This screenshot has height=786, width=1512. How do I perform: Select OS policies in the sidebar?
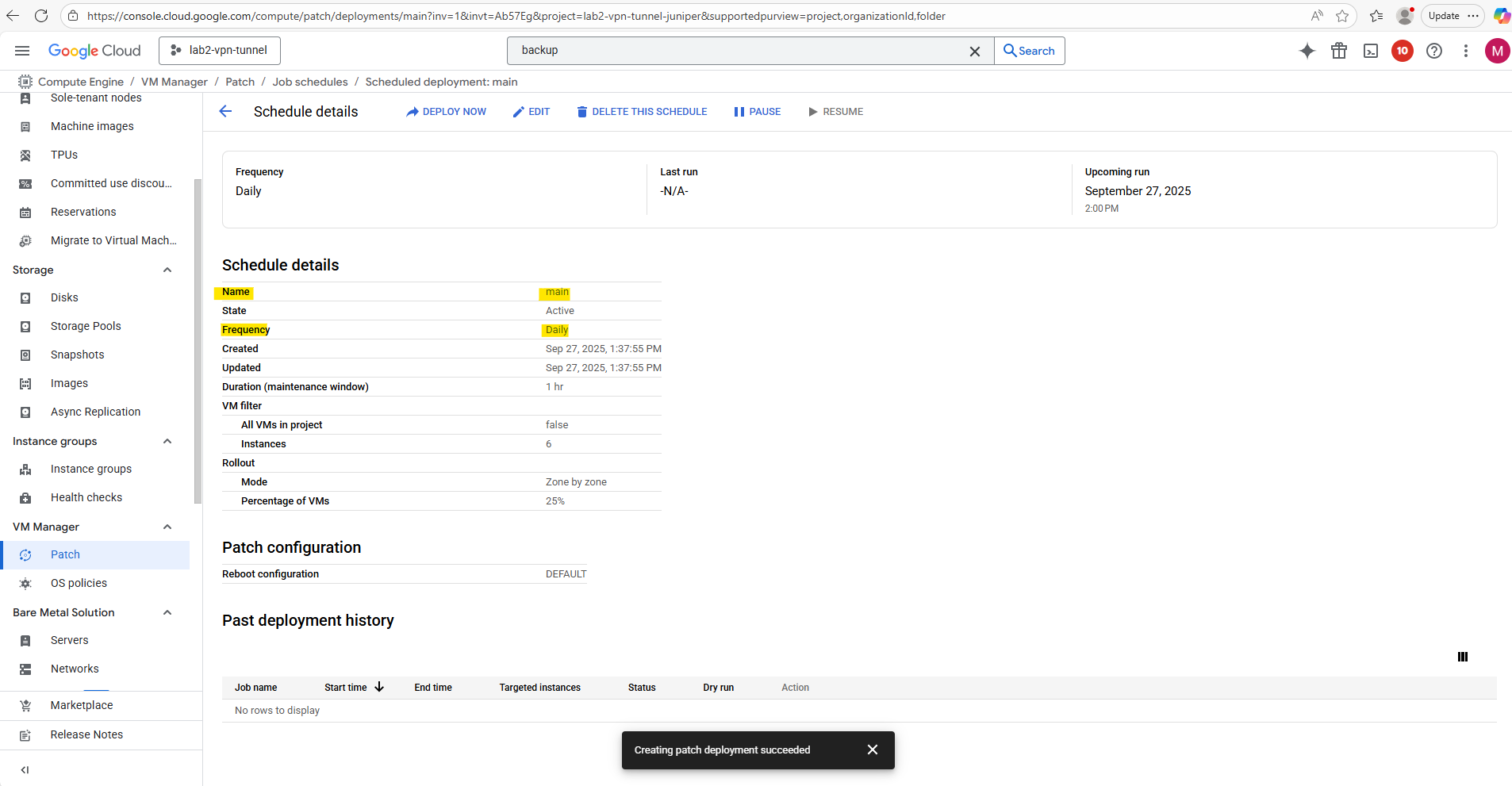click(79, 583)
